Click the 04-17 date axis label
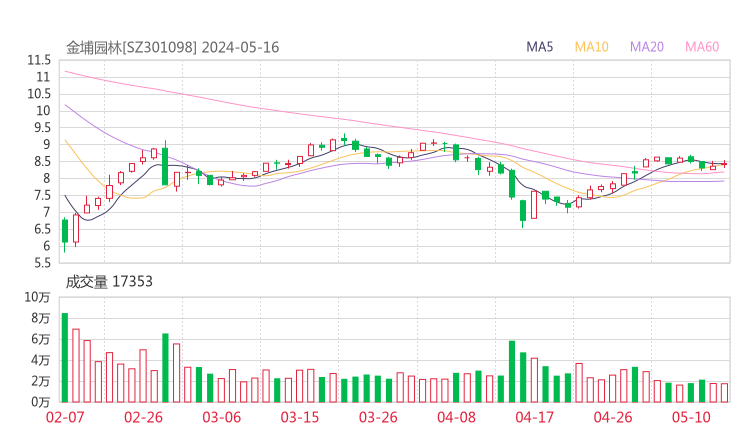The width and height of the screenshot is (740, 440). point(534,417)
